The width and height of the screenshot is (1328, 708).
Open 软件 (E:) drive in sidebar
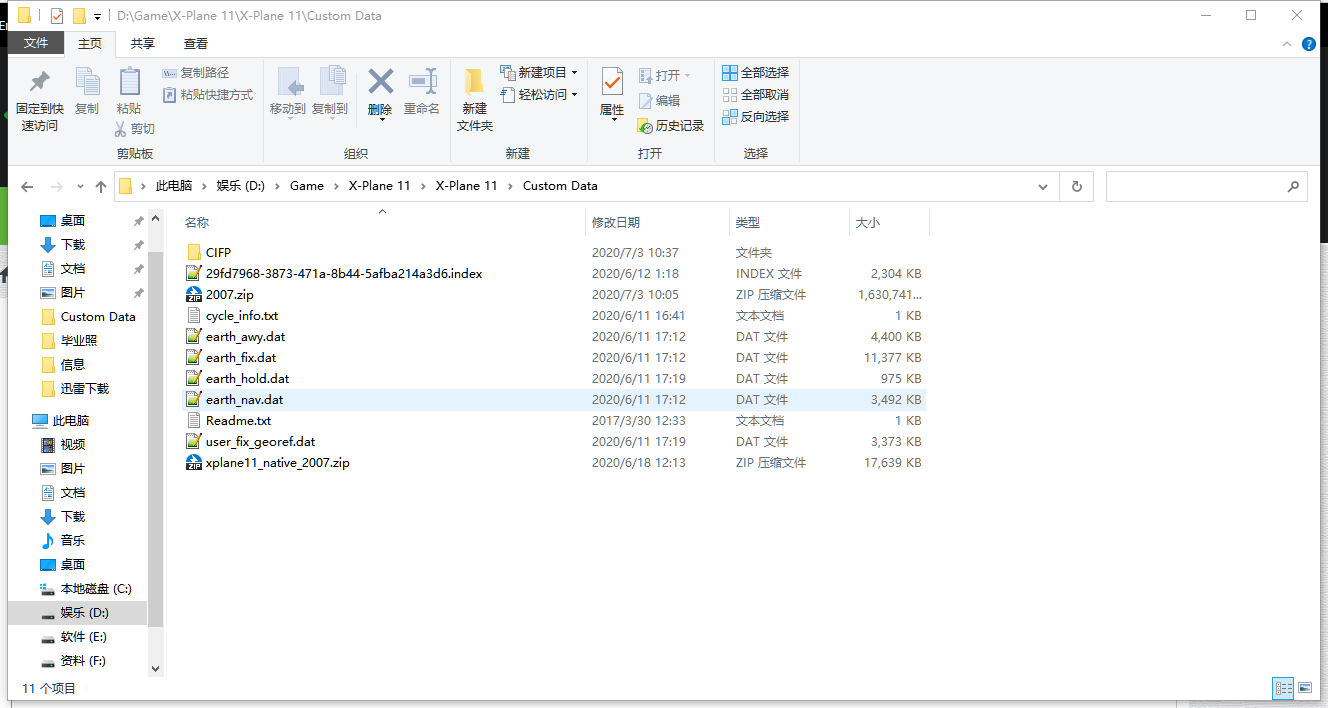pos(74,637)
